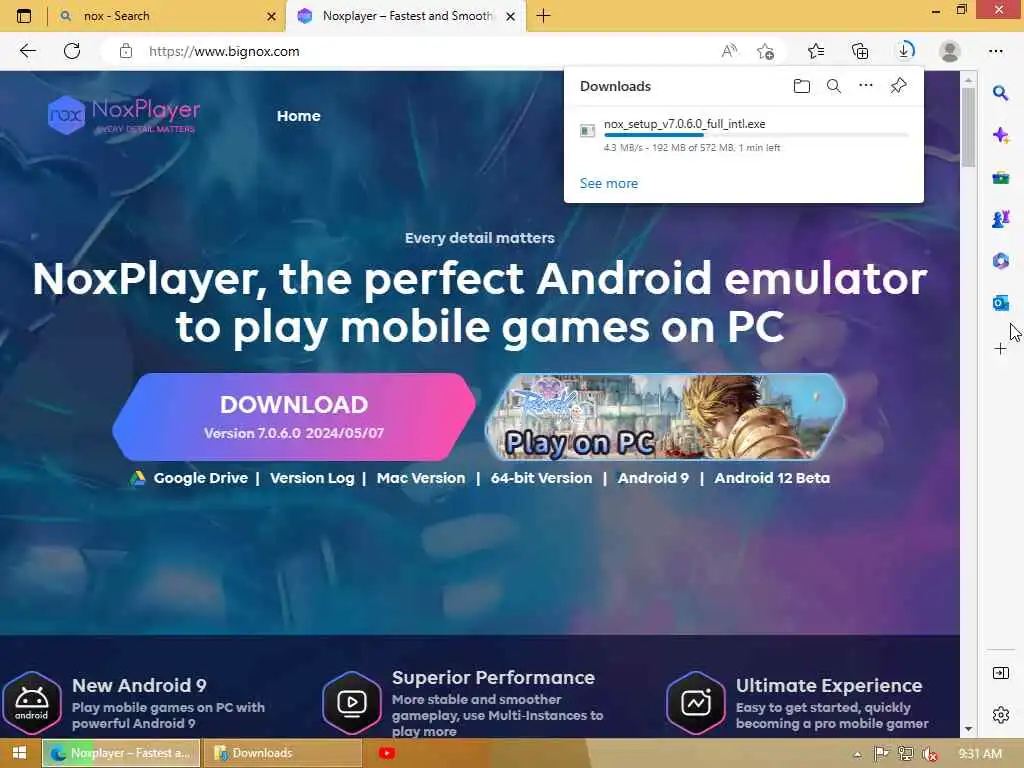
Task: Click the 9:31 AM taskbar clock
Action: [x=980, y=754]
